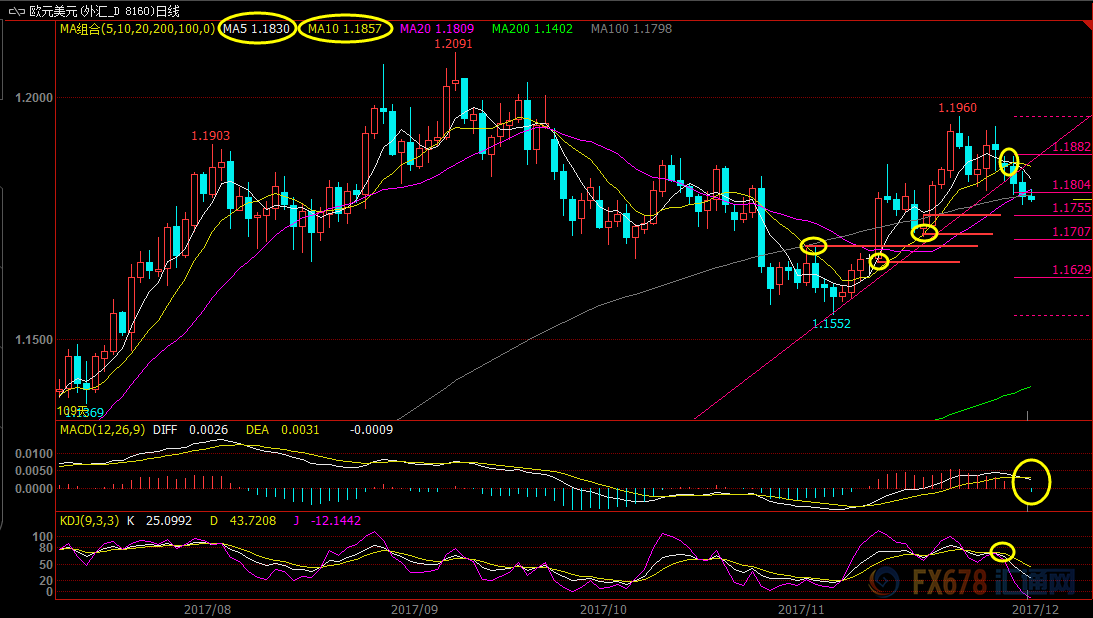This screenshot has width=1093, height=618.
Task: Click the DIFF 0.0026 value
Action: [190, 430]
